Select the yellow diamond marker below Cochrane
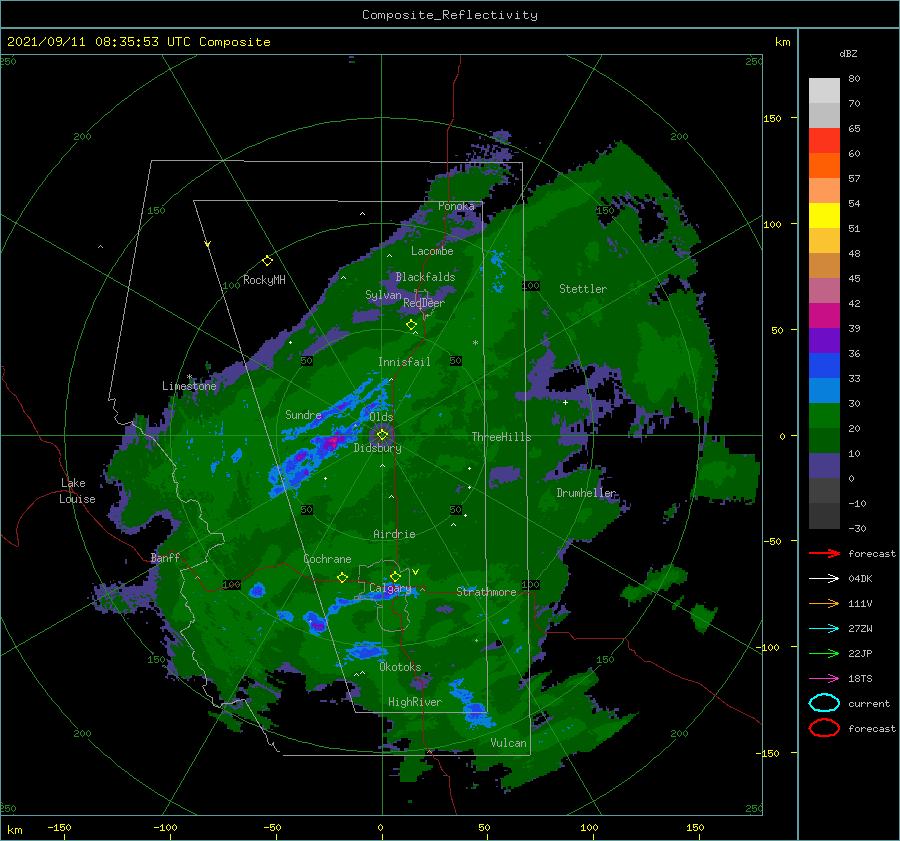Image resolution: width=900 pixels, height=841 pixels. (343, 578)
